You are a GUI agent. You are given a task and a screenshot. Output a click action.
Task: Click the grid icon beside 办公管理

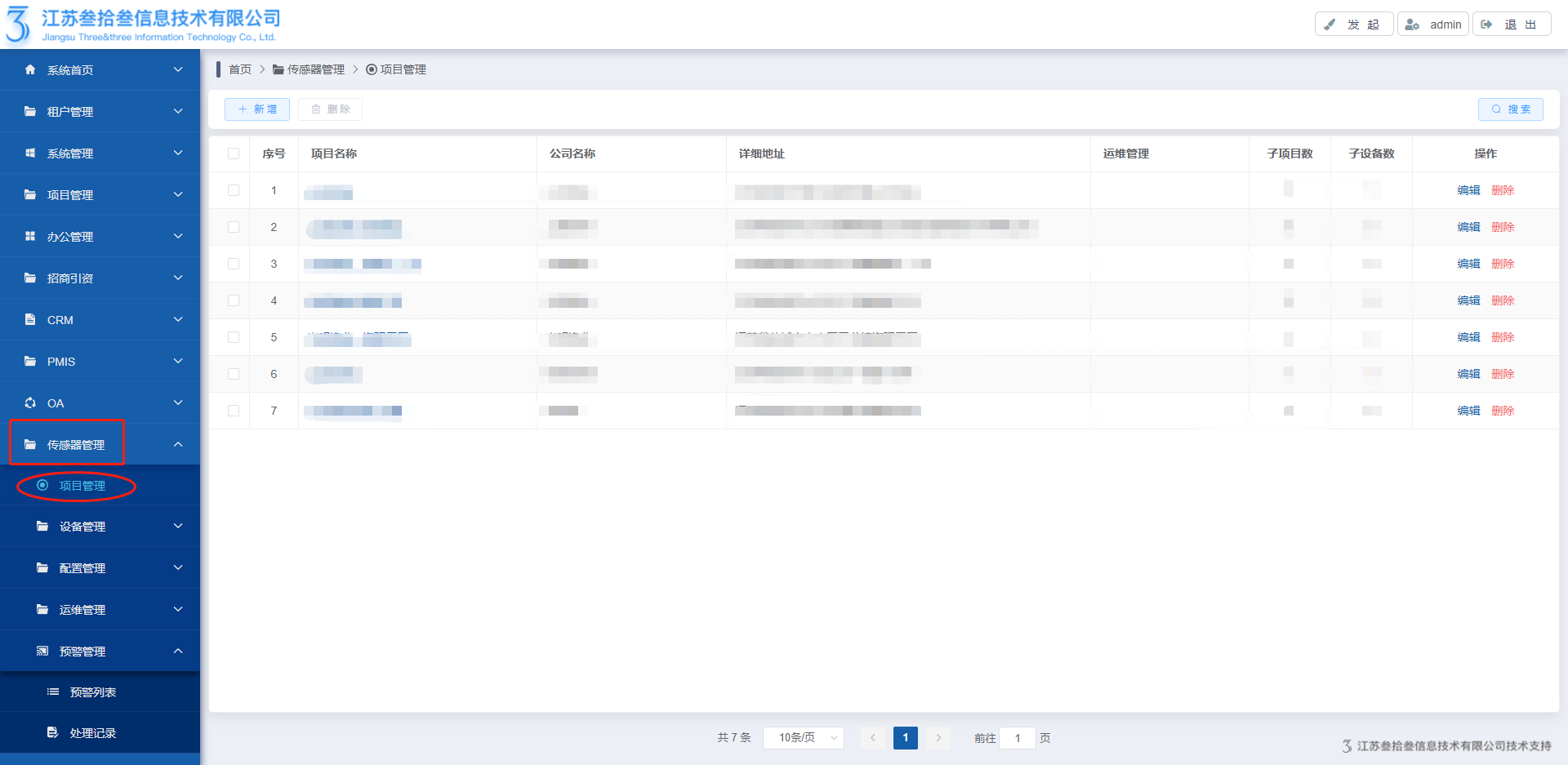pos(30,237)
